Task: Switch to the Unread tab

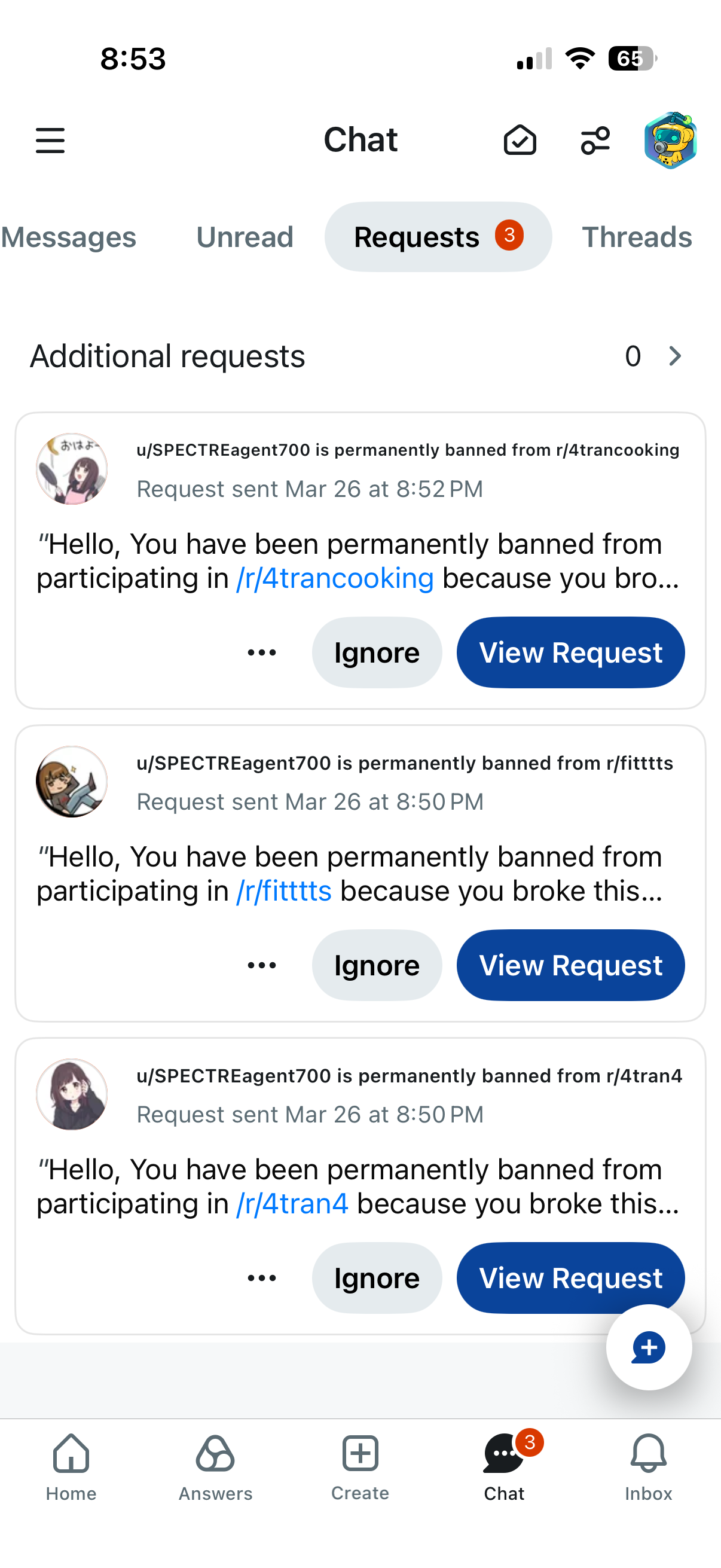Action: (245, 237)
